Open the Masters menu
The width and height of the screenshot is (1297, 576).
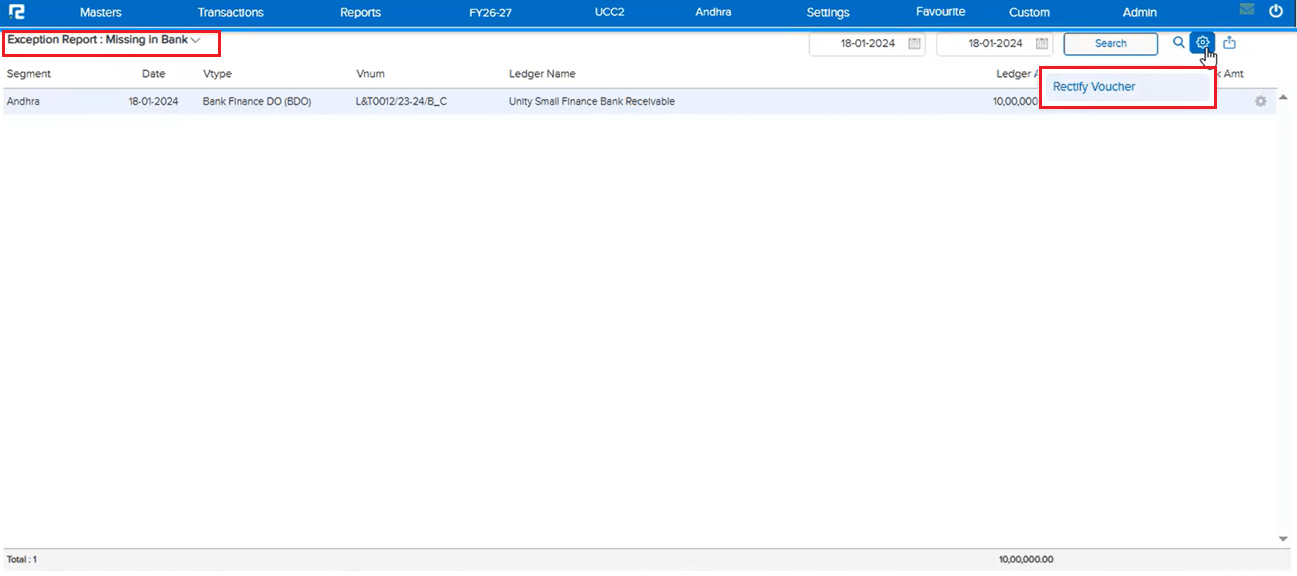click(x=101, y=13)
